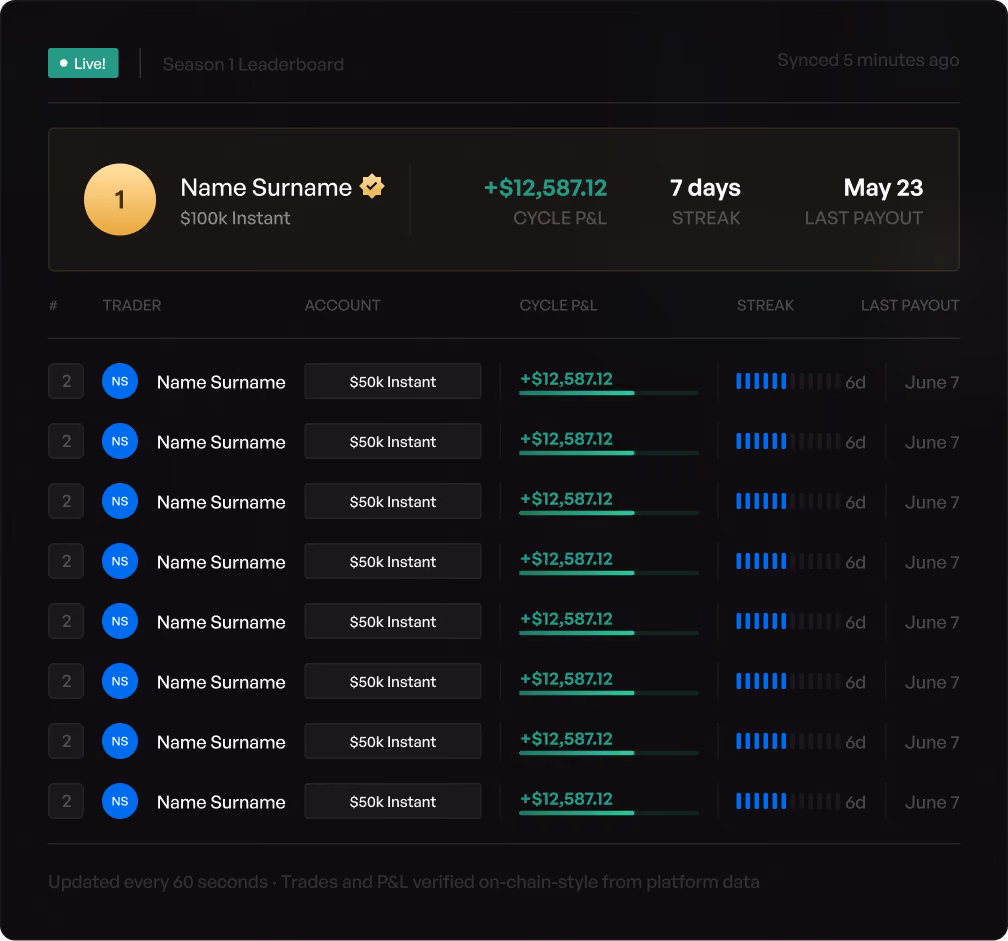Open the rank 1 trader Name Surname profile
The height and width of the screenshot is (941, 1008).
266,188
